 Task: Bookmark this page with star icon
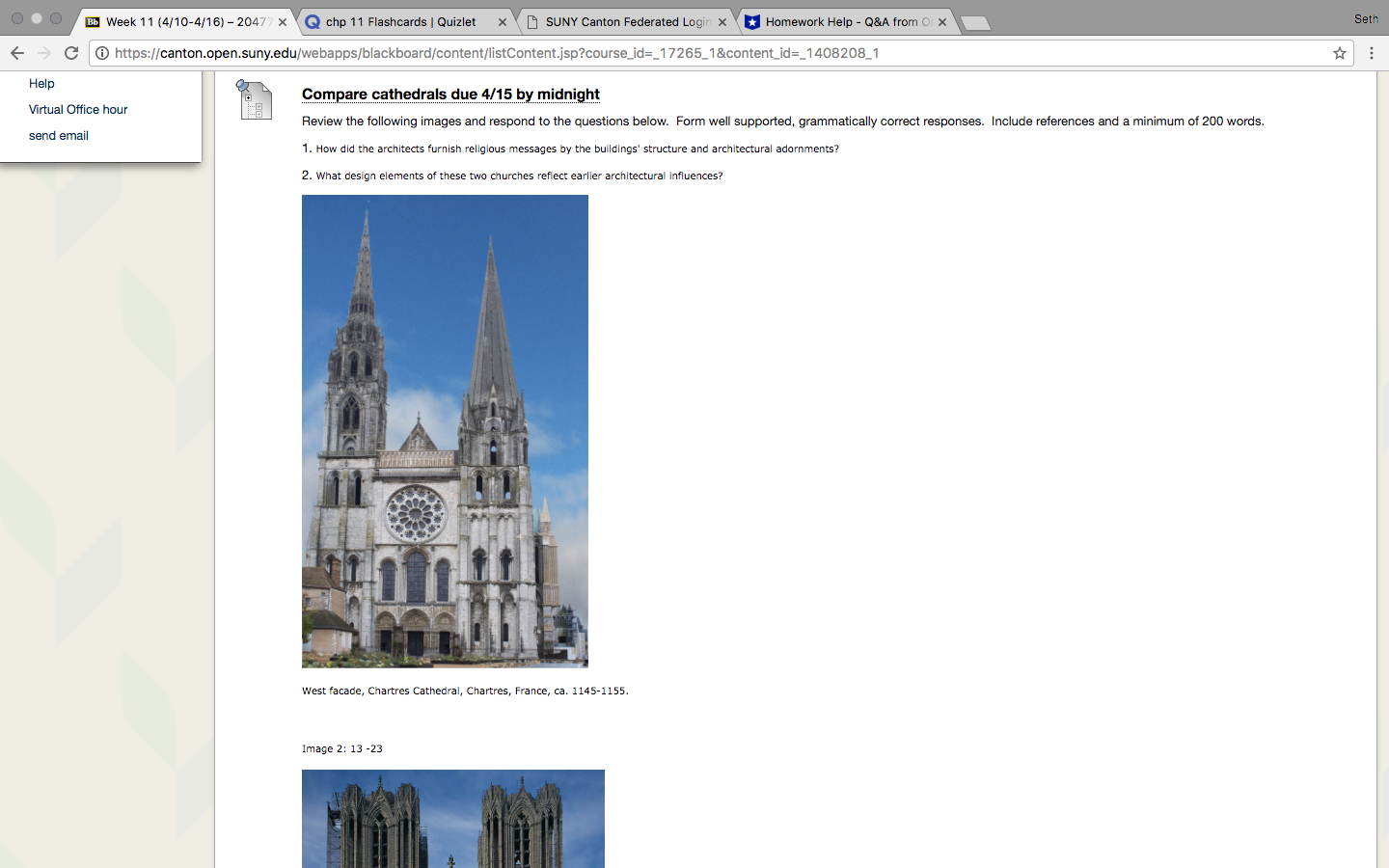1340,53
